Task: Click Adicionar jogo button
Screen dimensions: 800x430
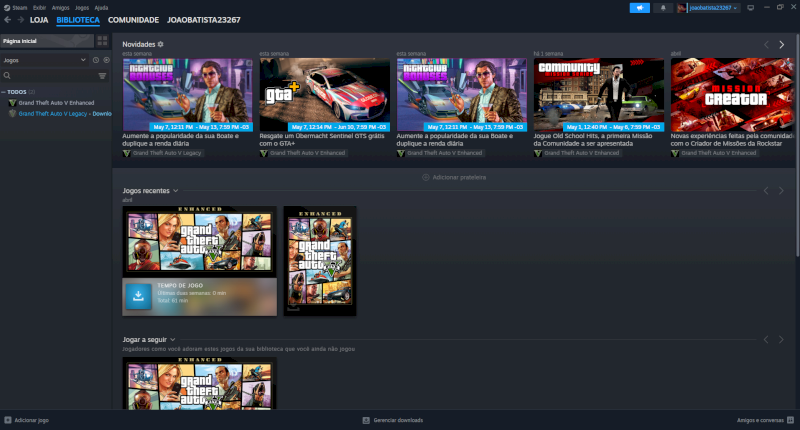Action: point(27,420)
